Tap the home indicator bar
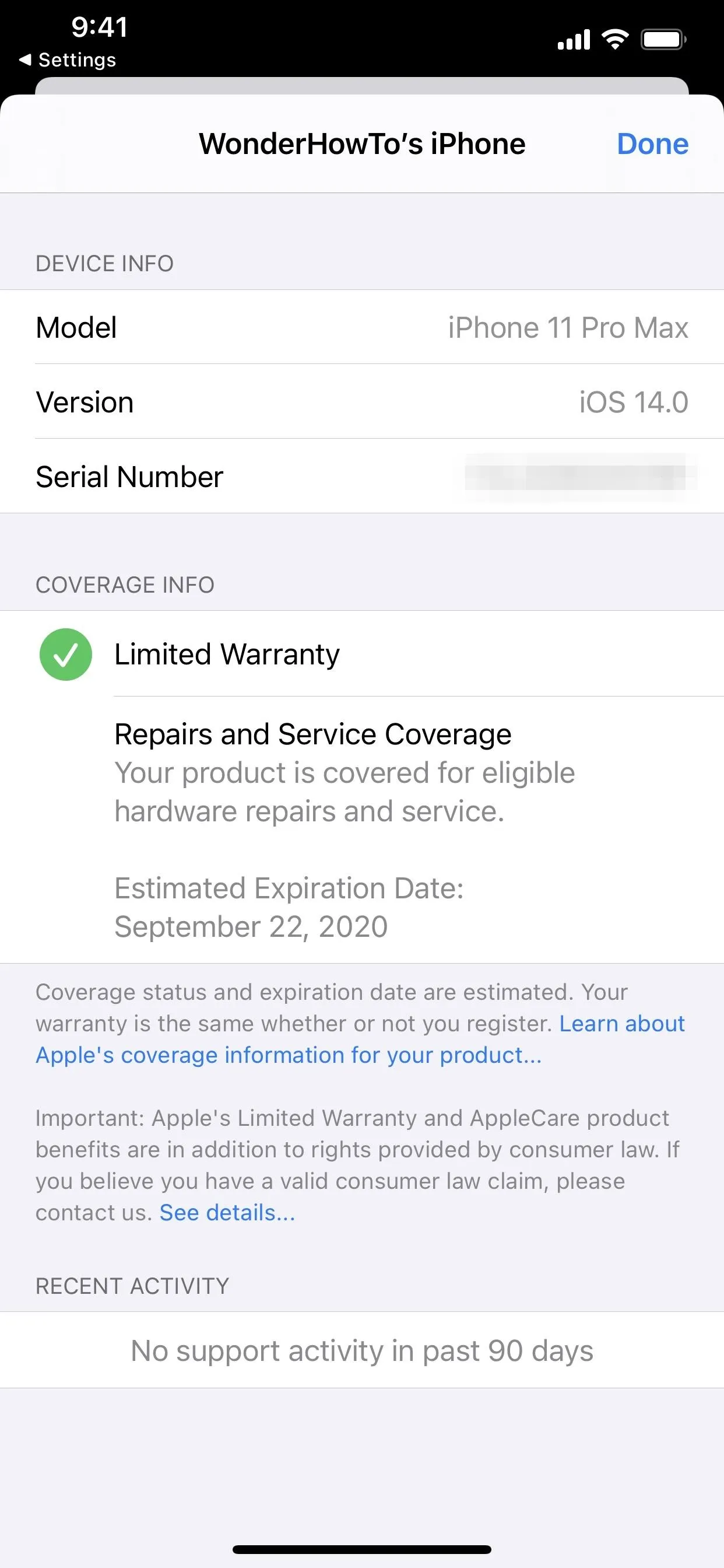 pyautogui.click(x=362, y=1549)
